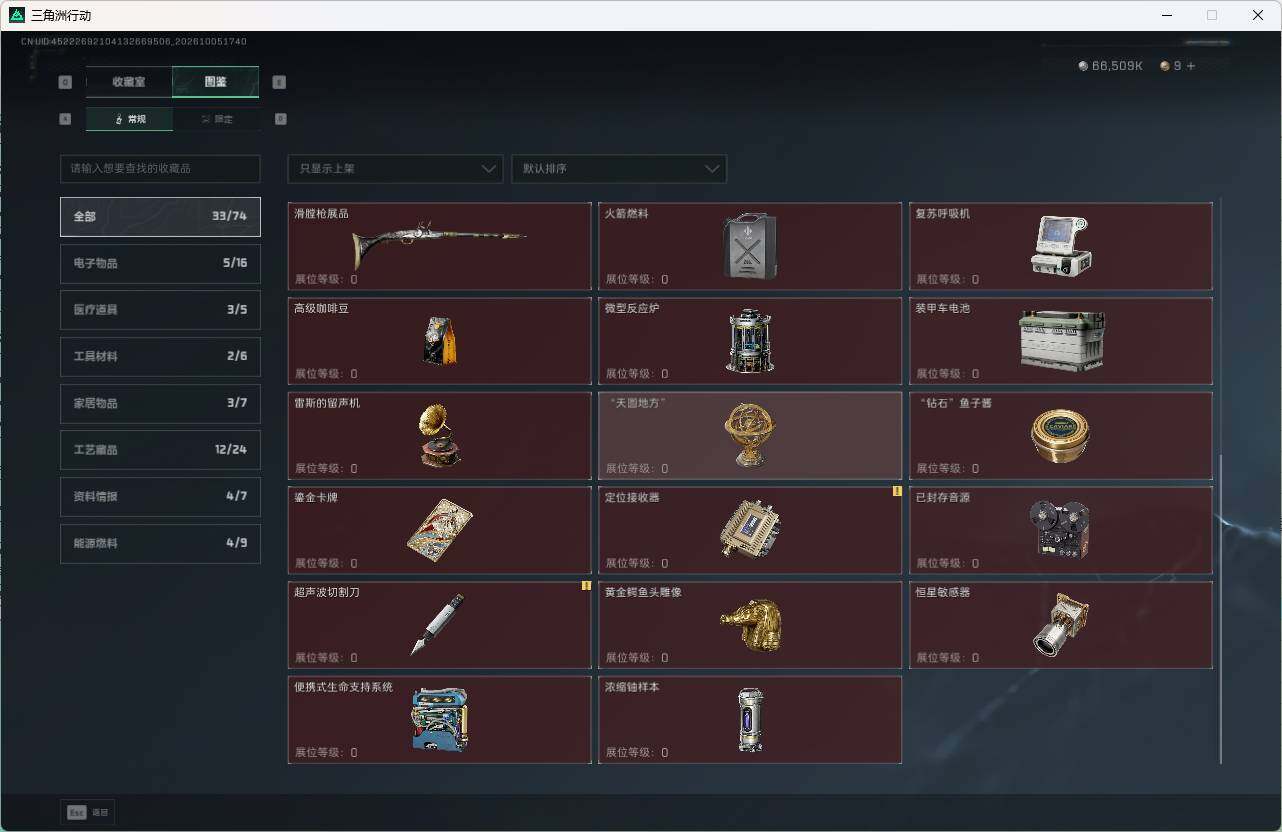Click the collectible search input field
Viewport: 1282px width, 832px height.
(x=160, y=169)
